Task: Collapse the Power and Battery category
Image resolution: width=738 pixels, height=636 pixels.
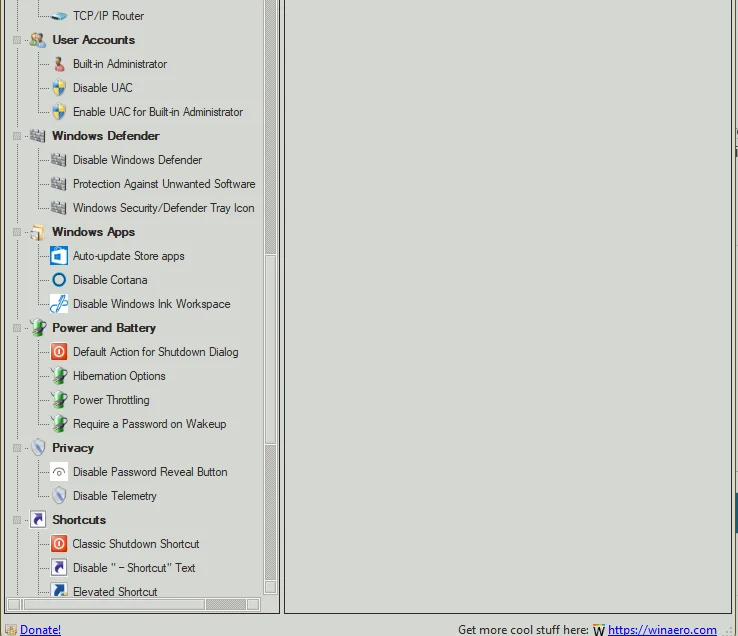Action: pyautogui.click(x=17, y=328)
